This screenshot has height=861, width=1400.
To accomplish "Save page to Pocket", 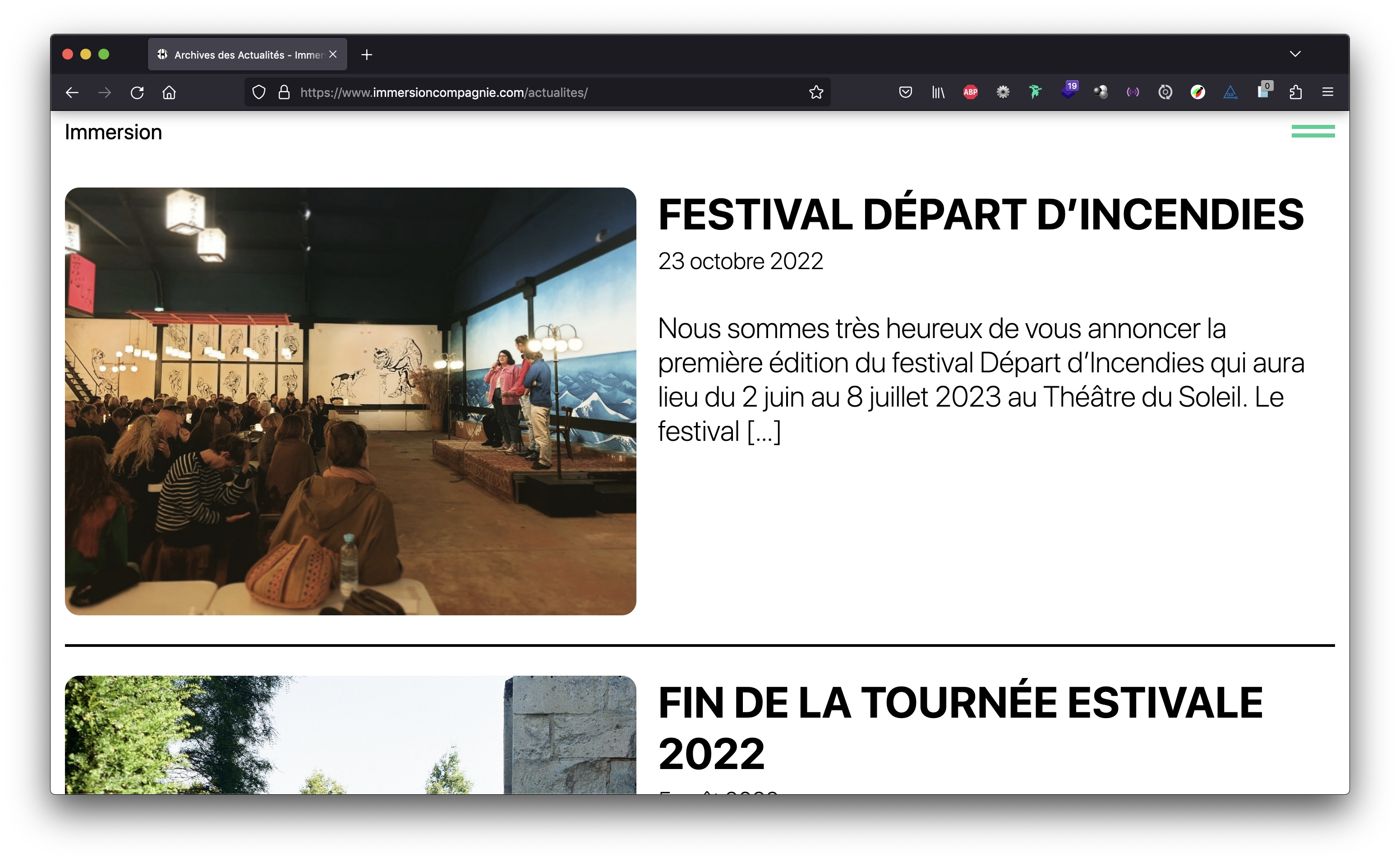I will click(906, 92).
